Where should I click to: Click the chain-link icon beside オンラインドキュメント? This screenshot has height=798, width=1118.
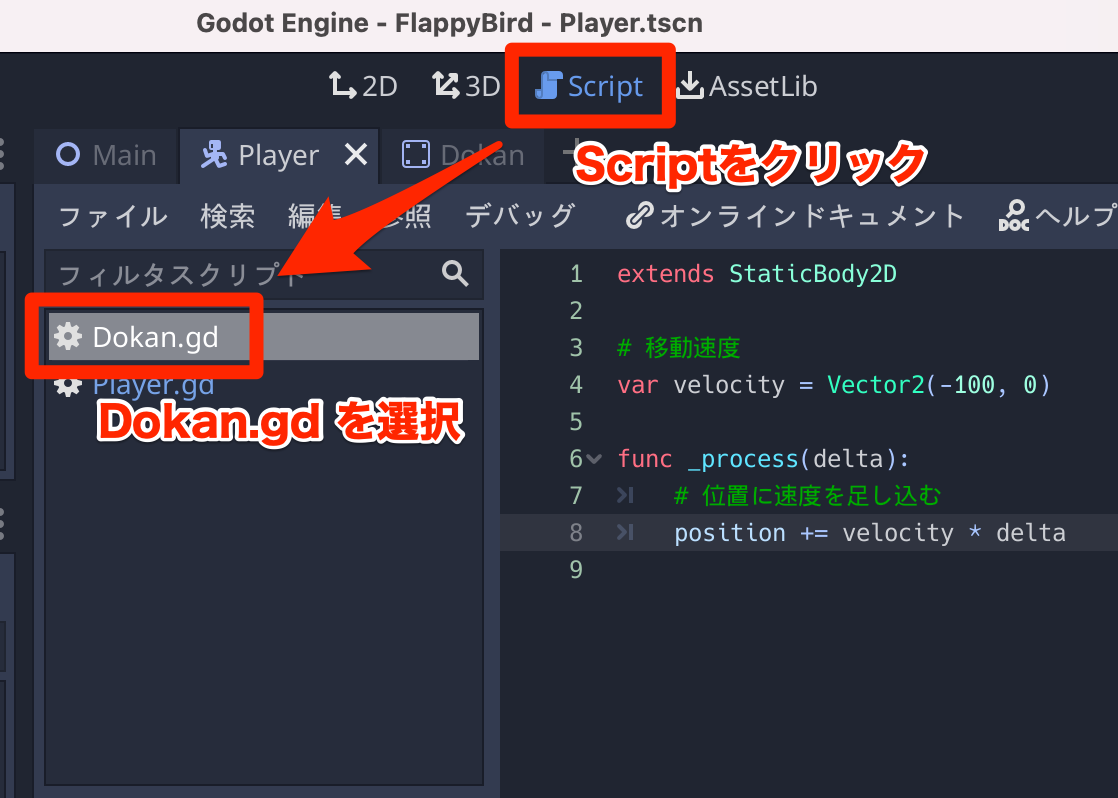(x=639, y=215)
